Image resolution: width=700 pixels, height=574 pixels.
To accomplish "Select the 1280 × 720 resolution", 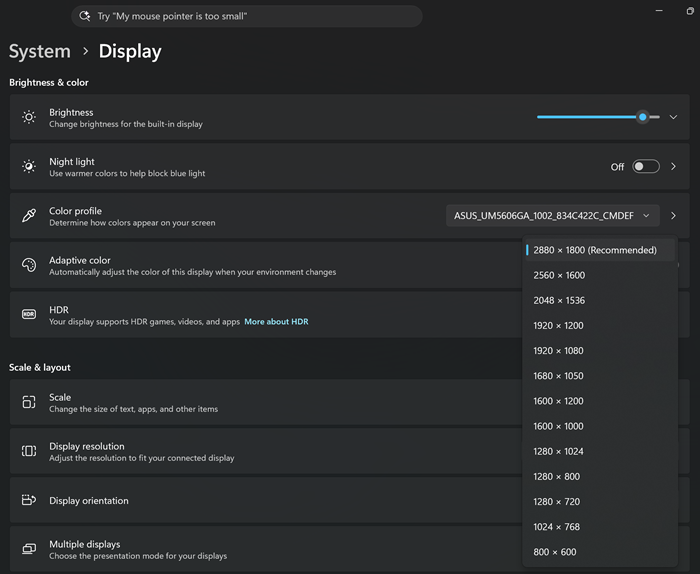I will (600, 502).
